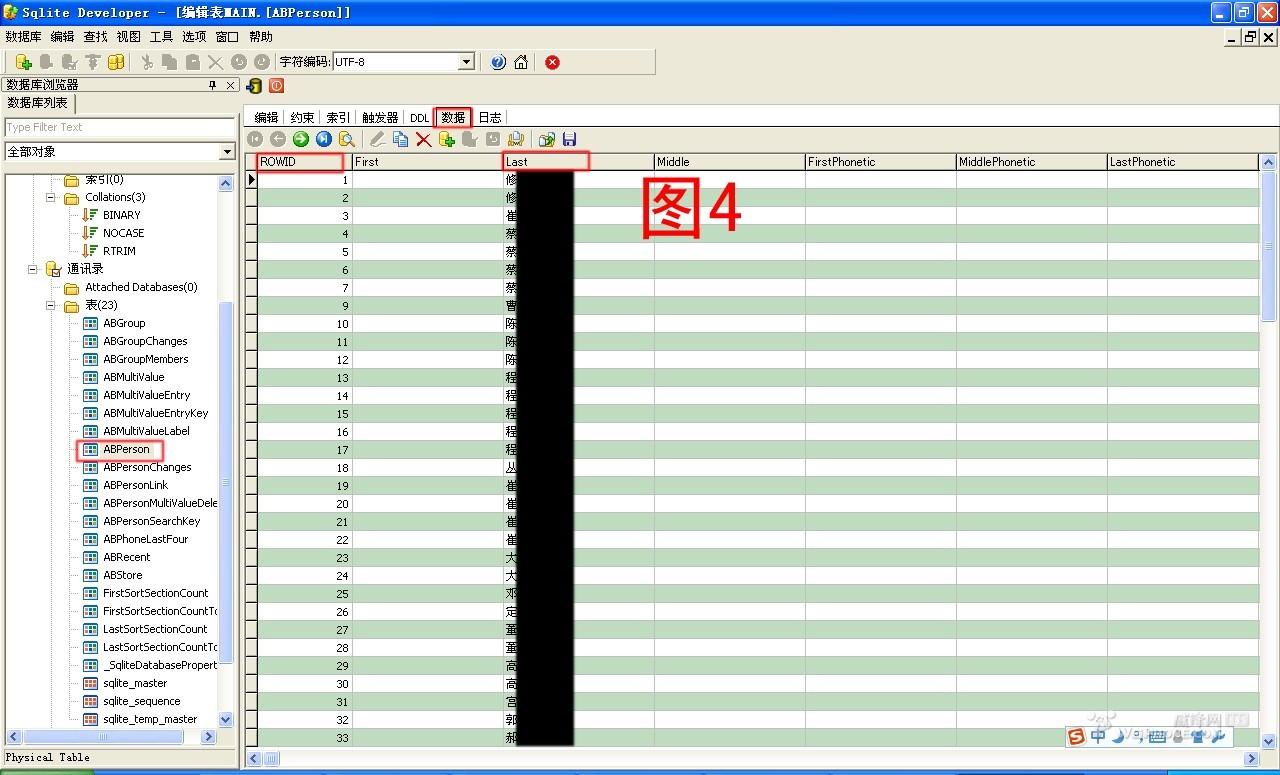Click the home house icon in toolbar
1280x775 pixels.
pos(521,62)
